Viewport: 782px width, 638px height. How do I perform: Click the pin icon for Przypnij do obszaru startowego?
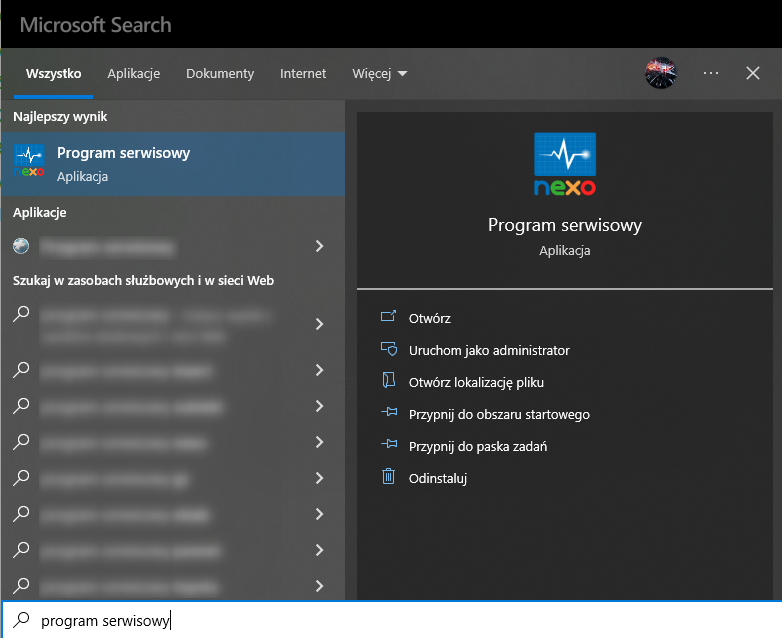[x=389, y=414]
